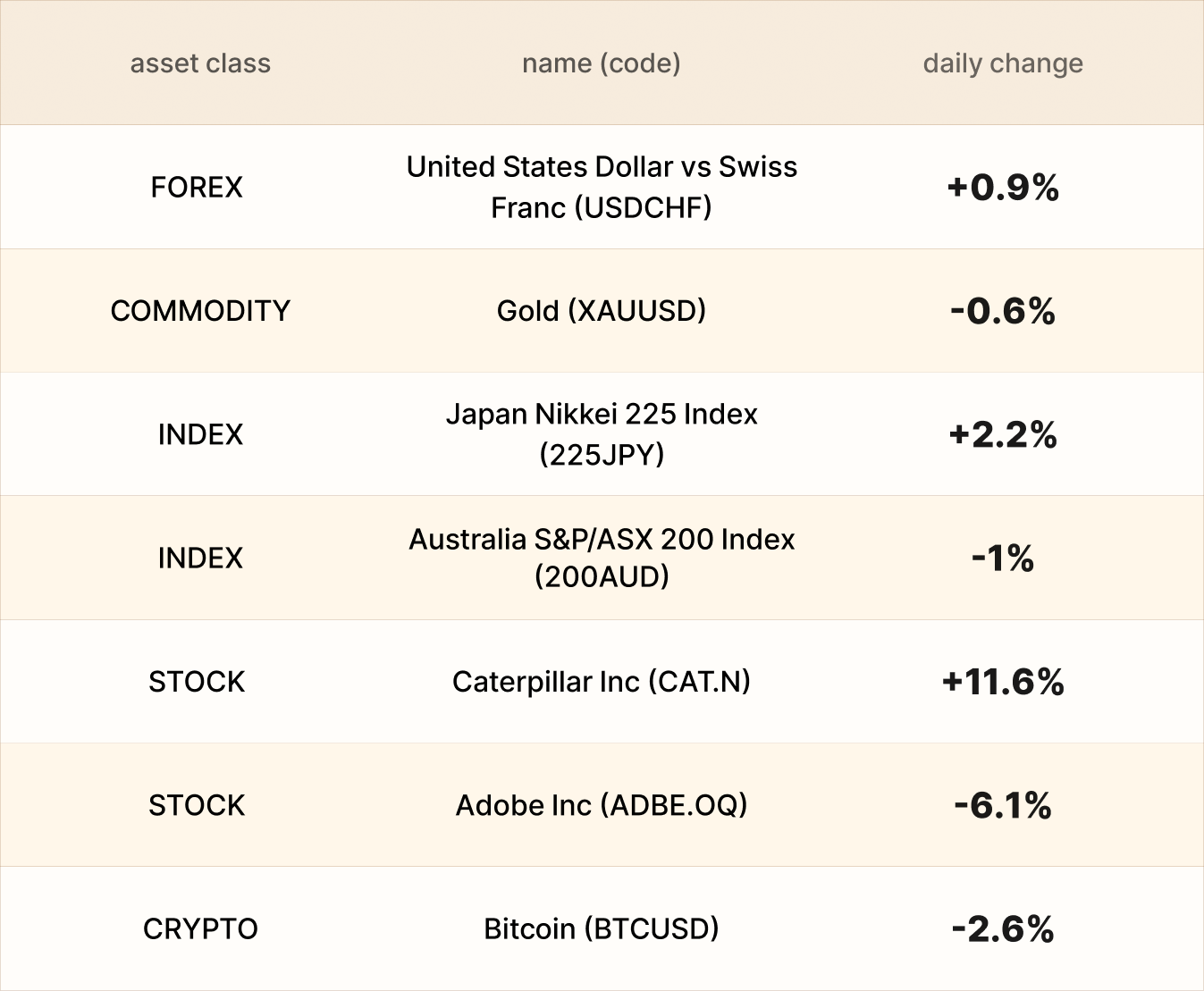This screenshot has height=991, width=1204.
Task: Click the -0.6% daily change value
Action: point(1003,311)
